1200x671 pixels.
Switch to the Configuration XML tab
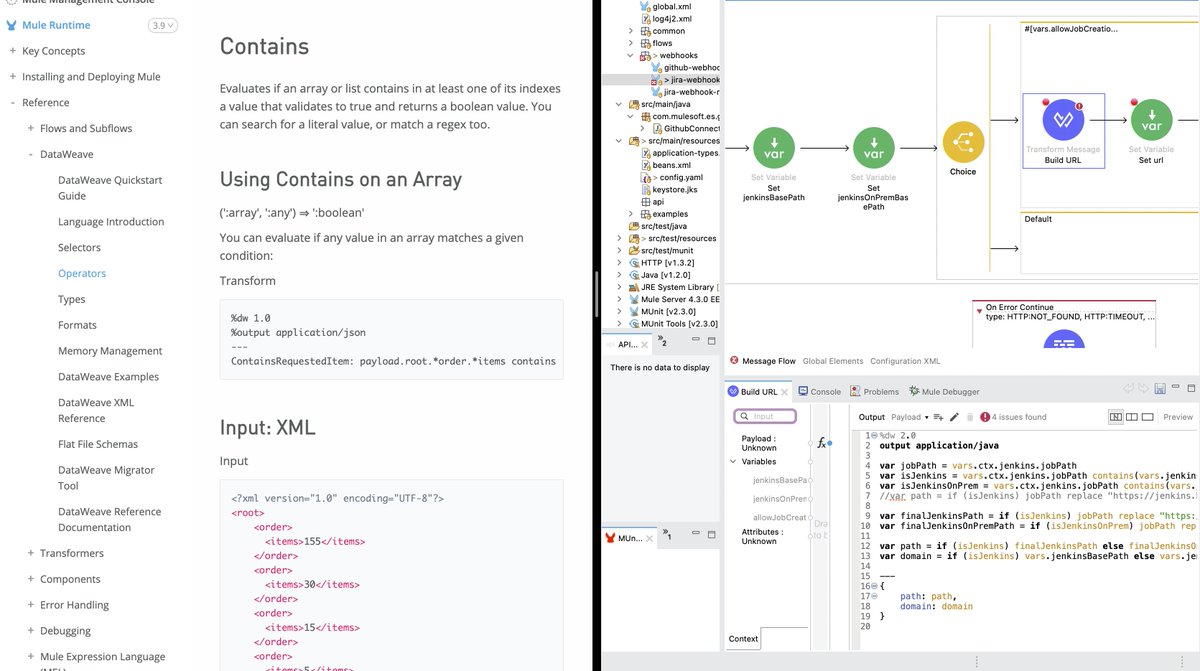point(904,361)
